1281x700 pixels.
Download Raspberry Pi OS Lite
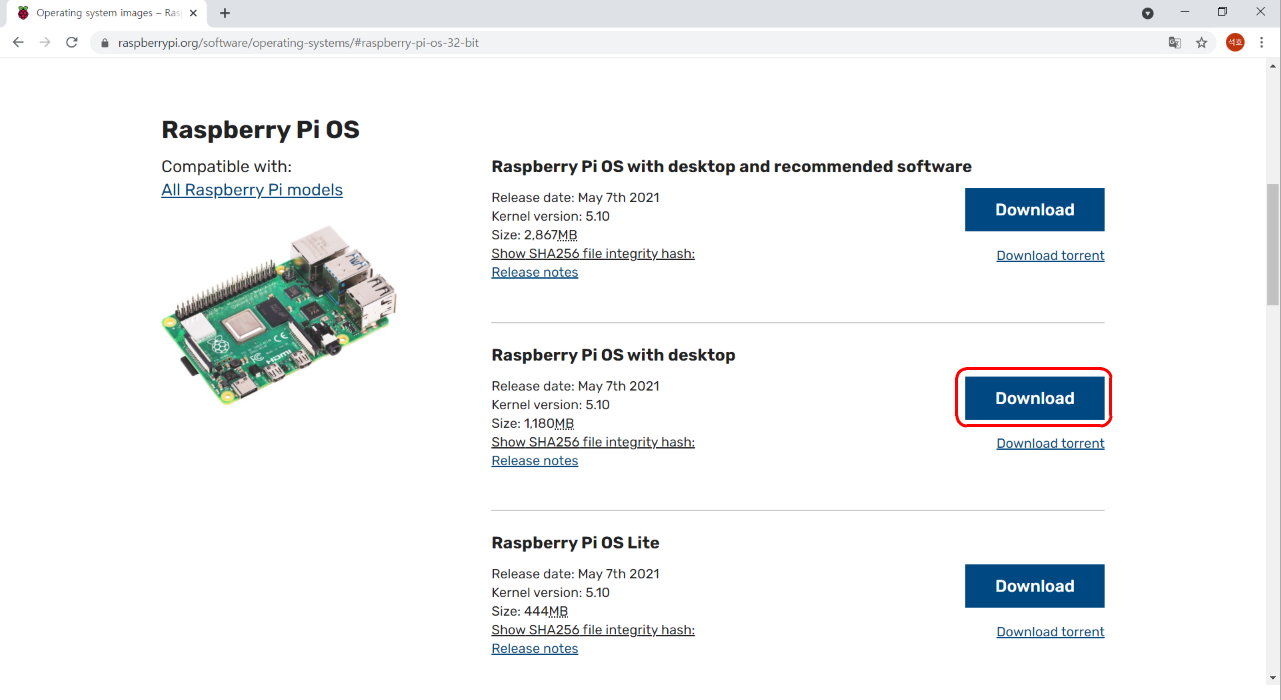[x=1035, y=586]
